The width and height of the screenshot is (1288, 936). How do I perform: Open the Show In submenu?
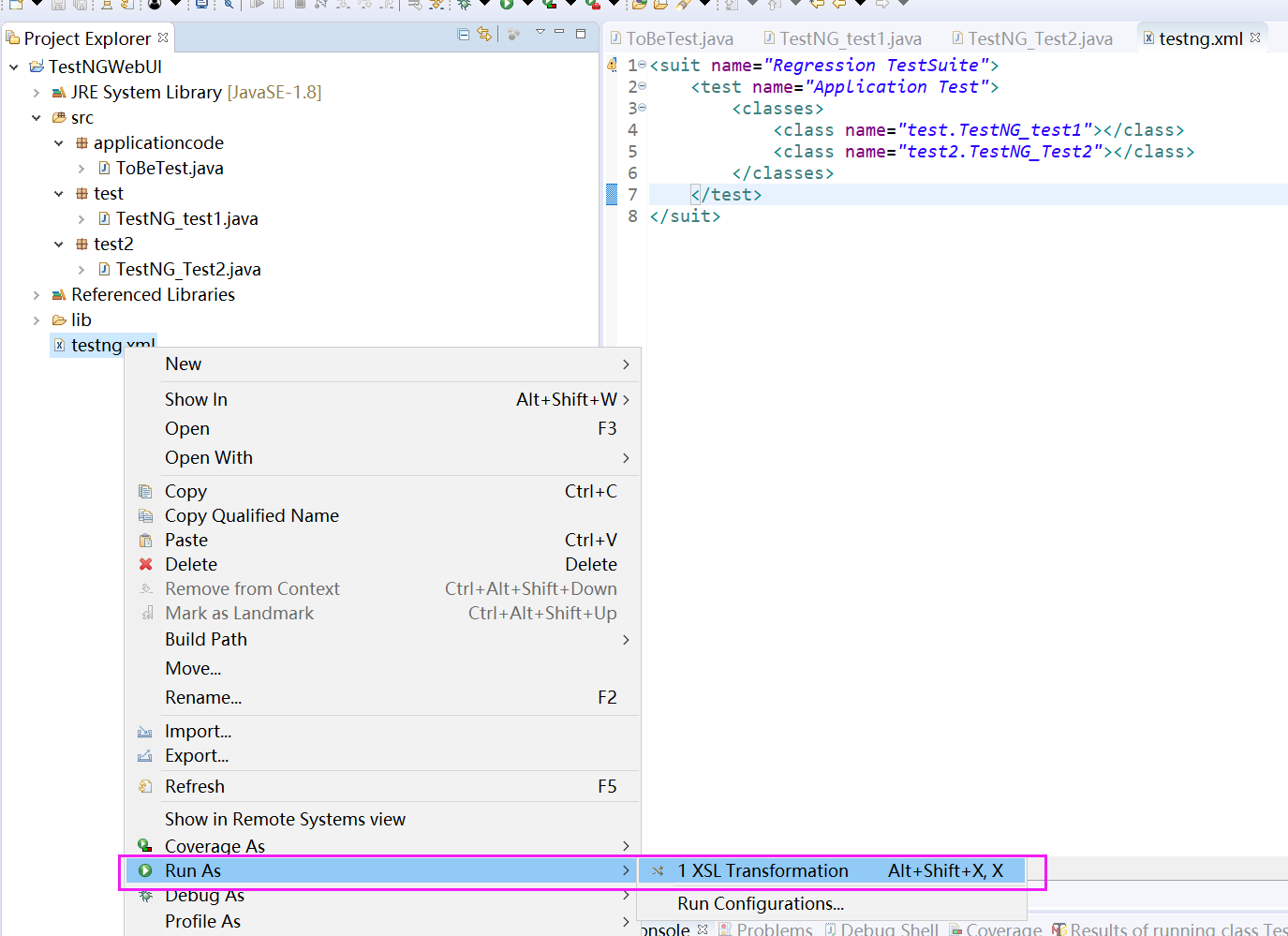pos(383,400)
